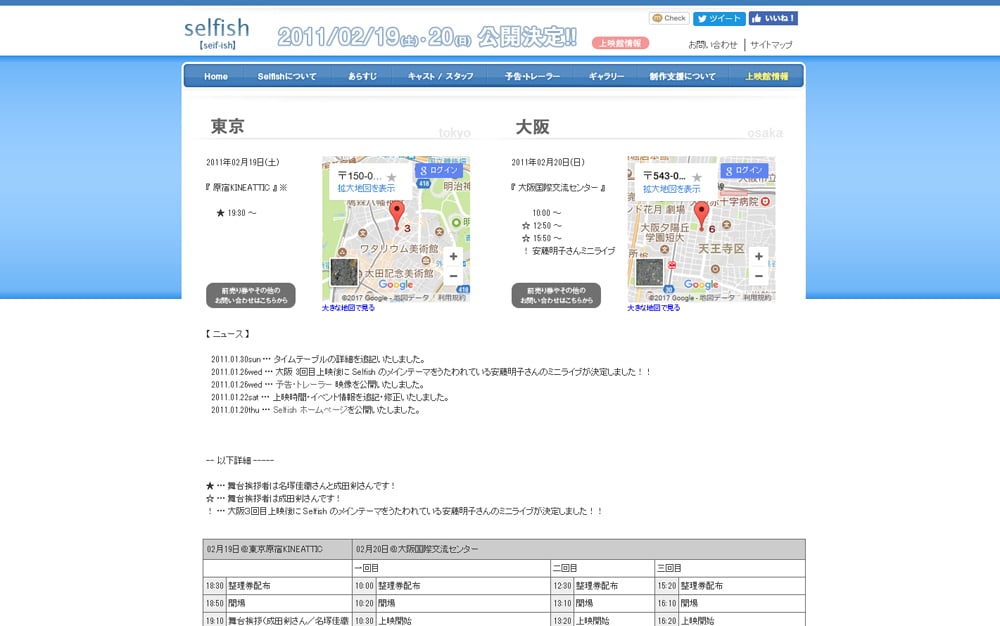1000x626 pixels.
Task: Zoom in on the Osaka map
Action: (x=759, y=257)
